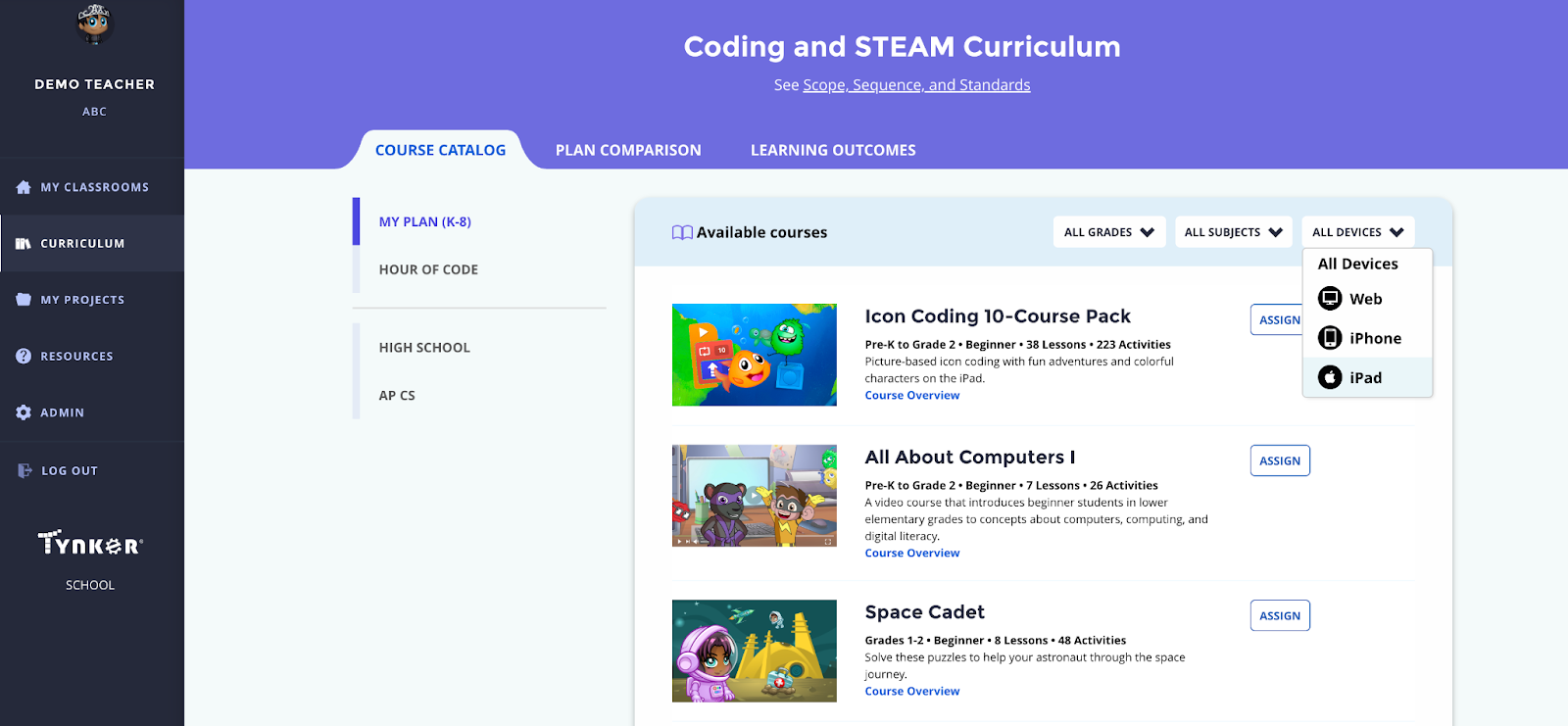Click the My Classrooms home icon

24,187
